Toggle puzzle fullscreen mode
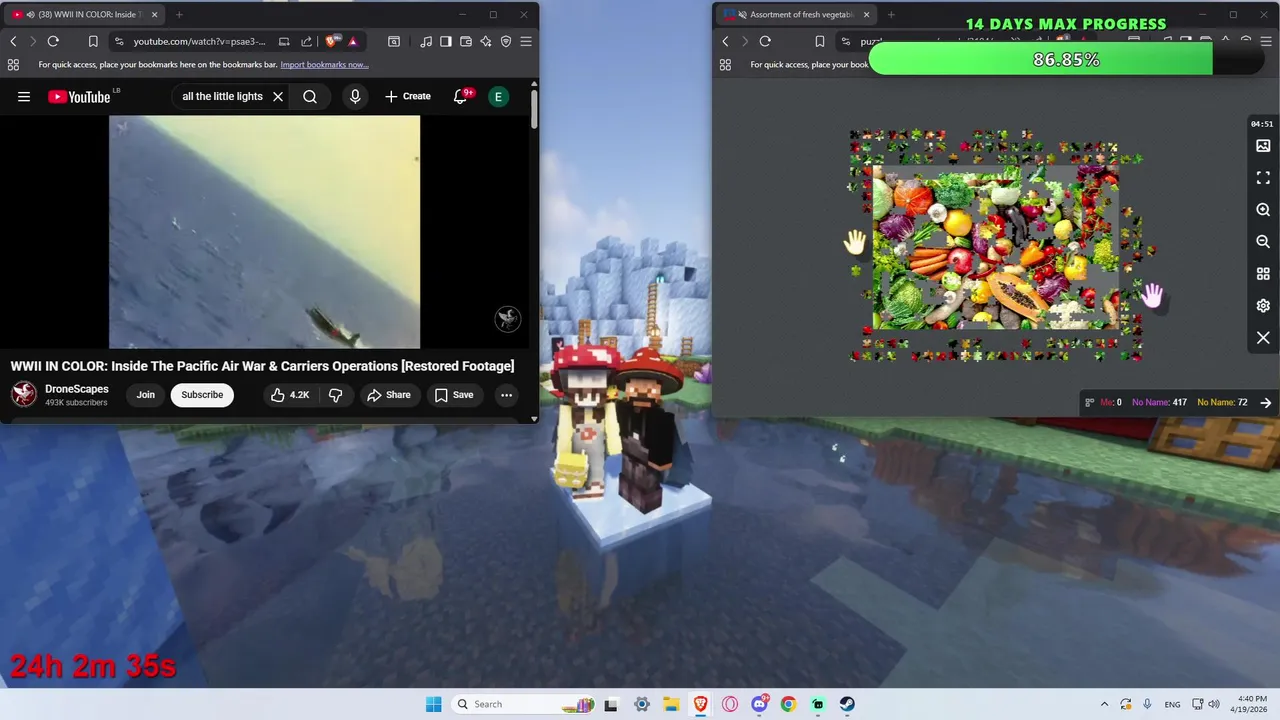The image size is (1280, 720). point(1263,178)
